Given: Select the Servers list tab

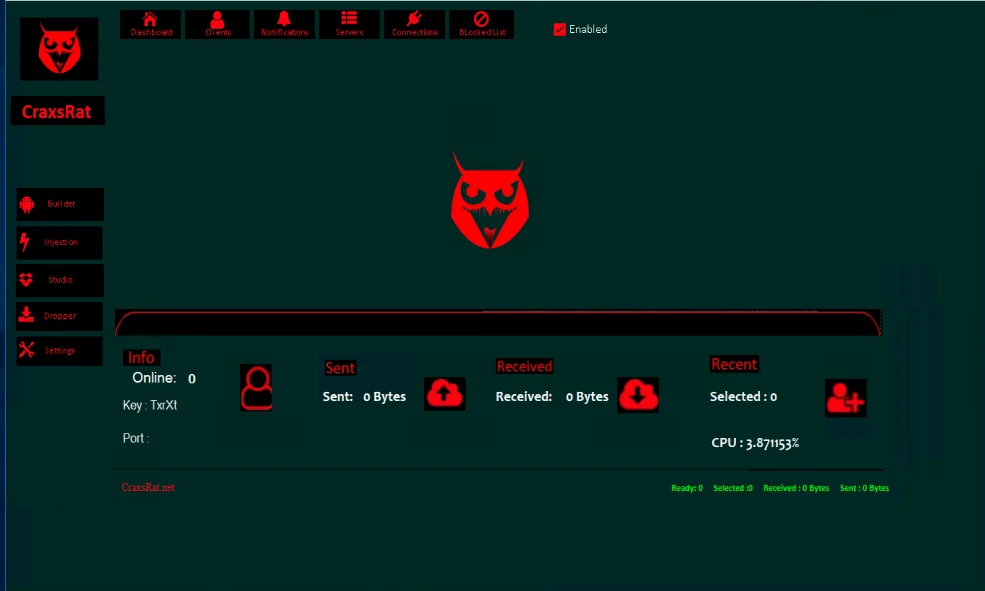Looking at the screenshot, I should click(349, 24).
